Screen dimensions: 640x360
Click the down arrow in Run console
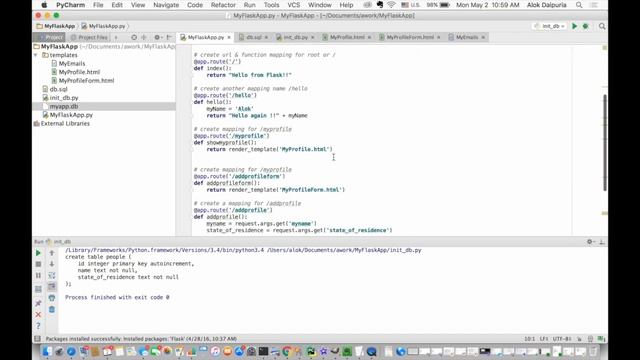click(x=52, y=264)
